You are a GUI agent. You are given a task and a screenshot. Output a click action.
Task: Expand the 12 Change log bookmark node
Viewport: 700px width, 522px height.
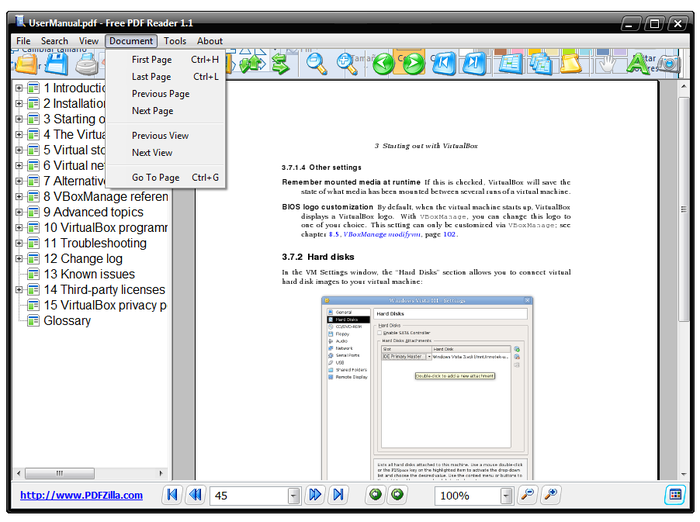click(19, 259)
